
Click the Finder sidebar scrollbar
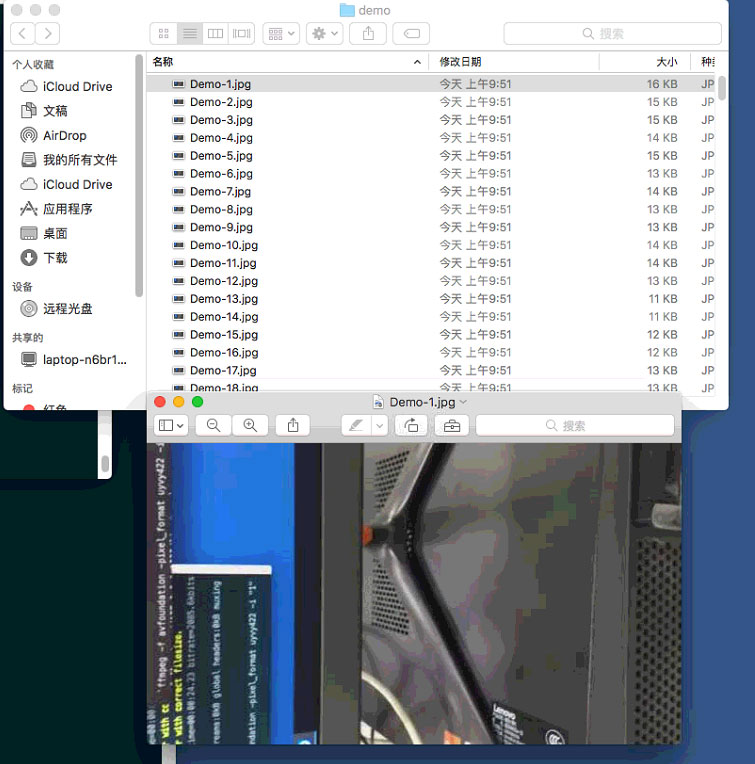pyautogui.click(x=139, y=175)
